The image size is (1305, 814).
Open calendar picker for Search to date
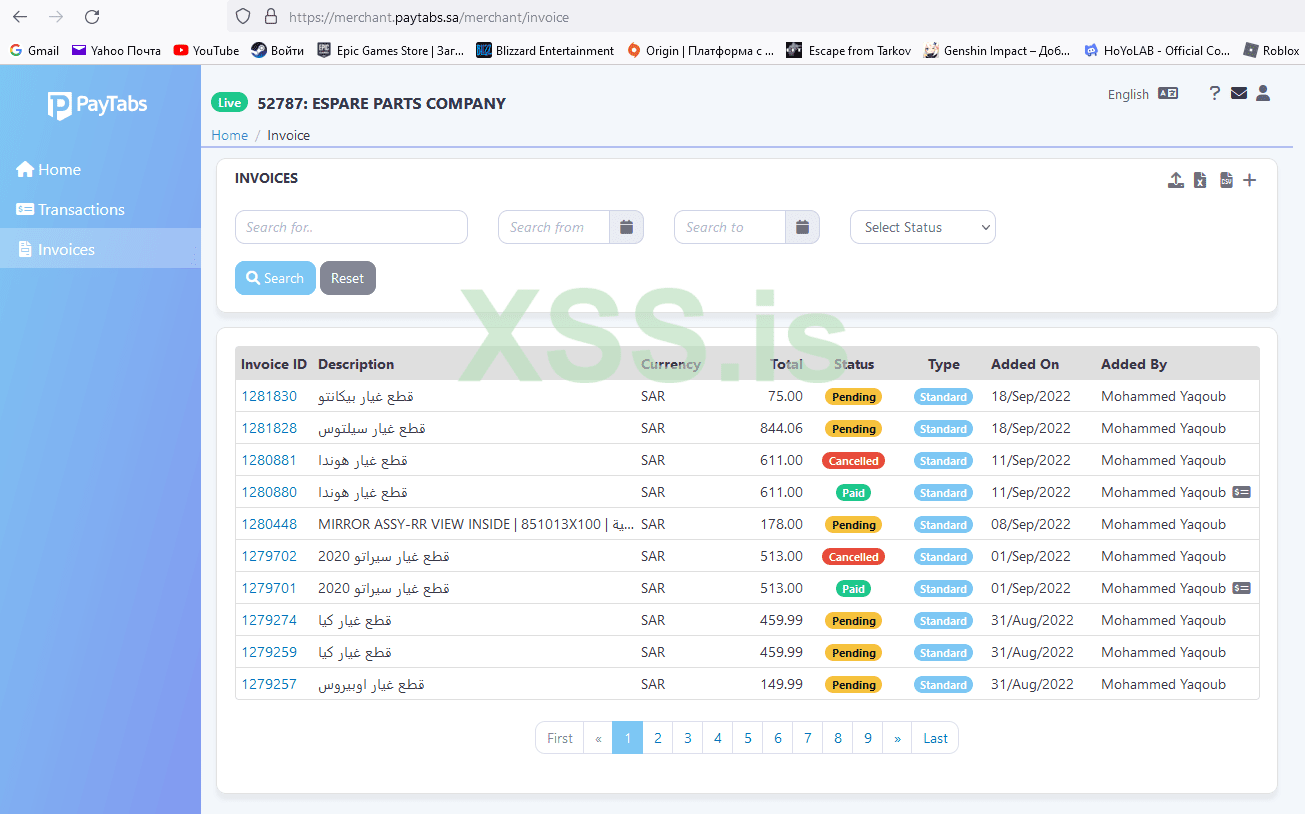pyautogui.click(x=802, y=227)
